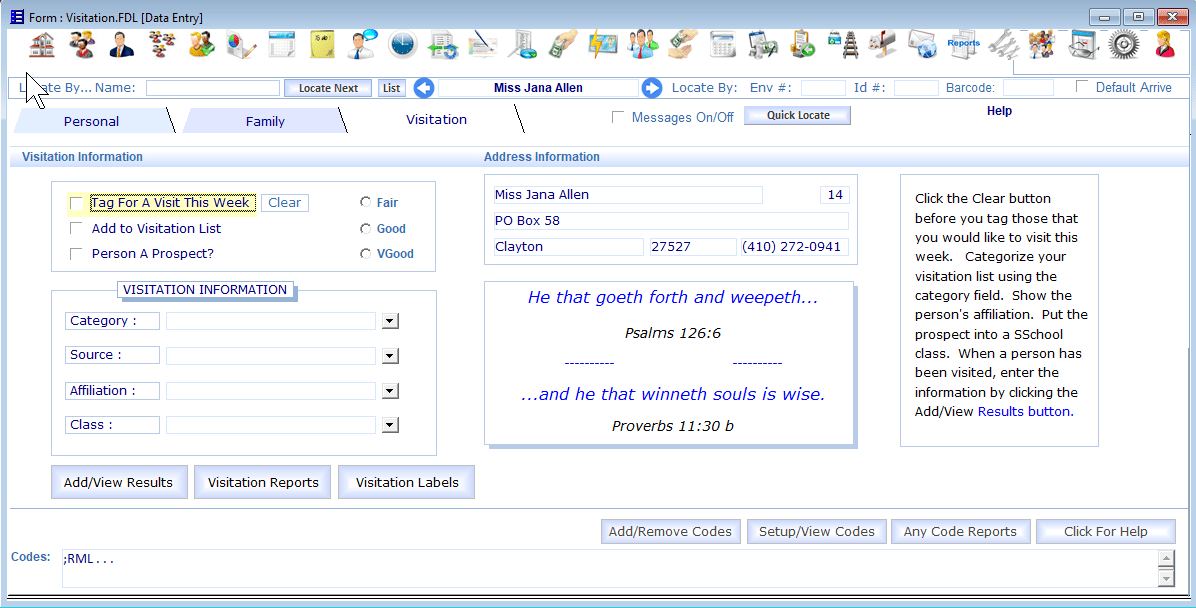Click the calendar with money icon
Image resolution: width=1196 pixels, height=608 pixels.
pos(763,45)
